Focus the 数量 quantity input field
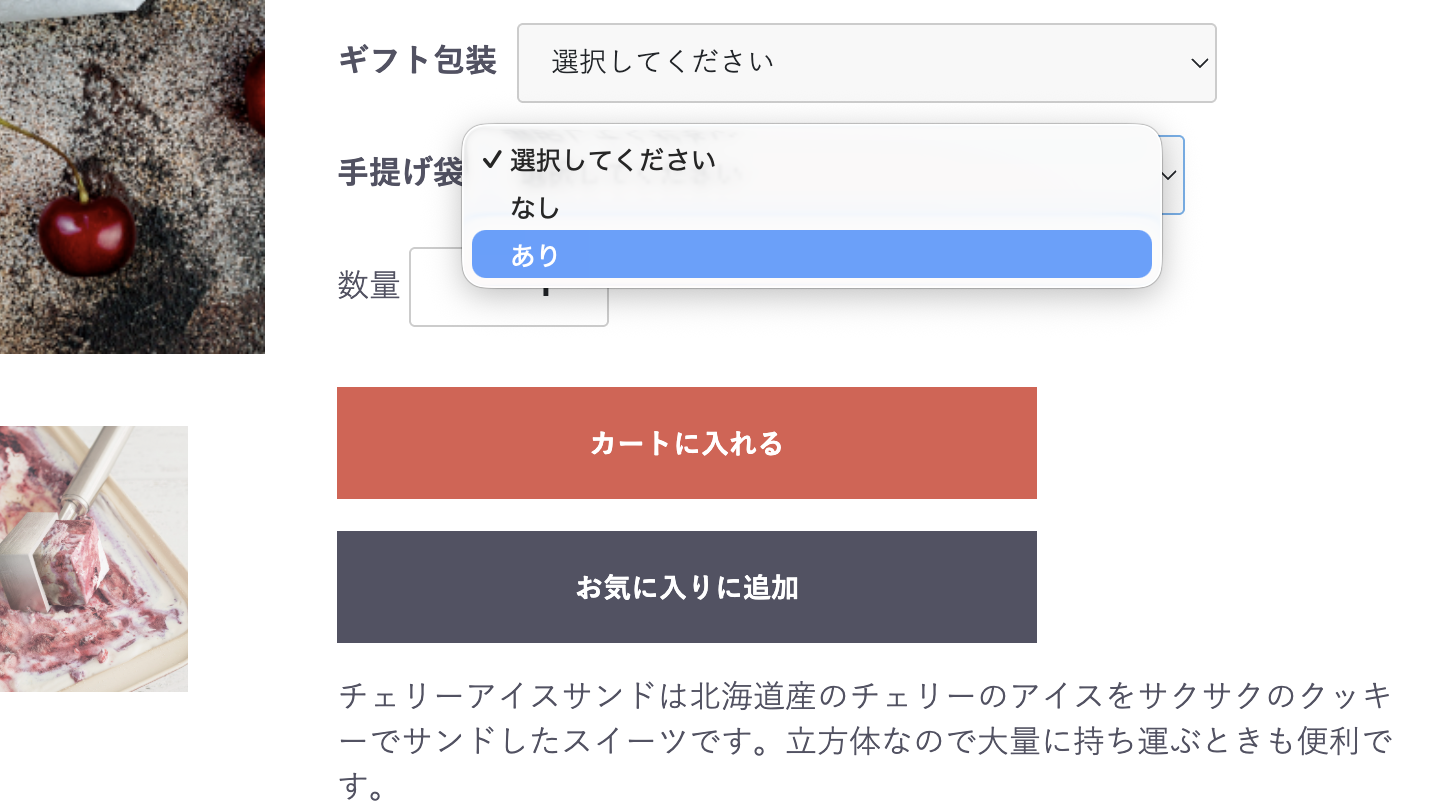This screenshot has width=1440, height=812. coord(508,287)
